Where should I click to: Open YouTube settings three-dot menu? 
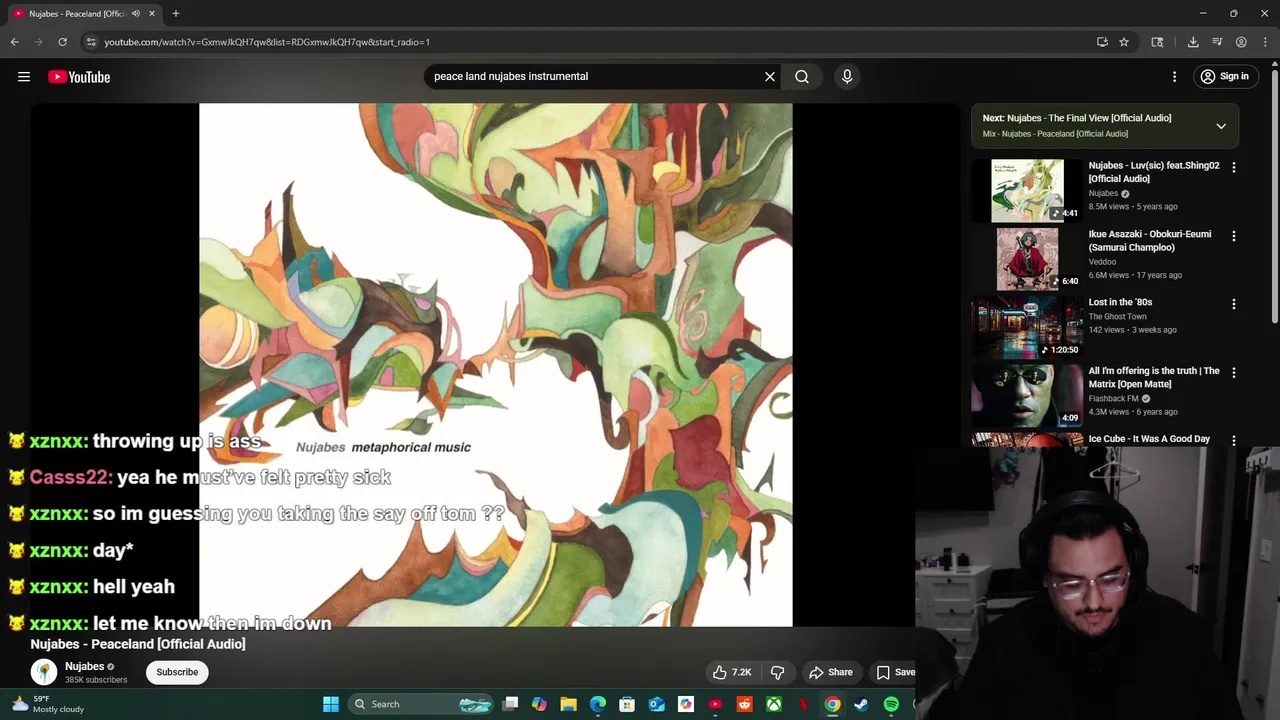pos(1175,76)
